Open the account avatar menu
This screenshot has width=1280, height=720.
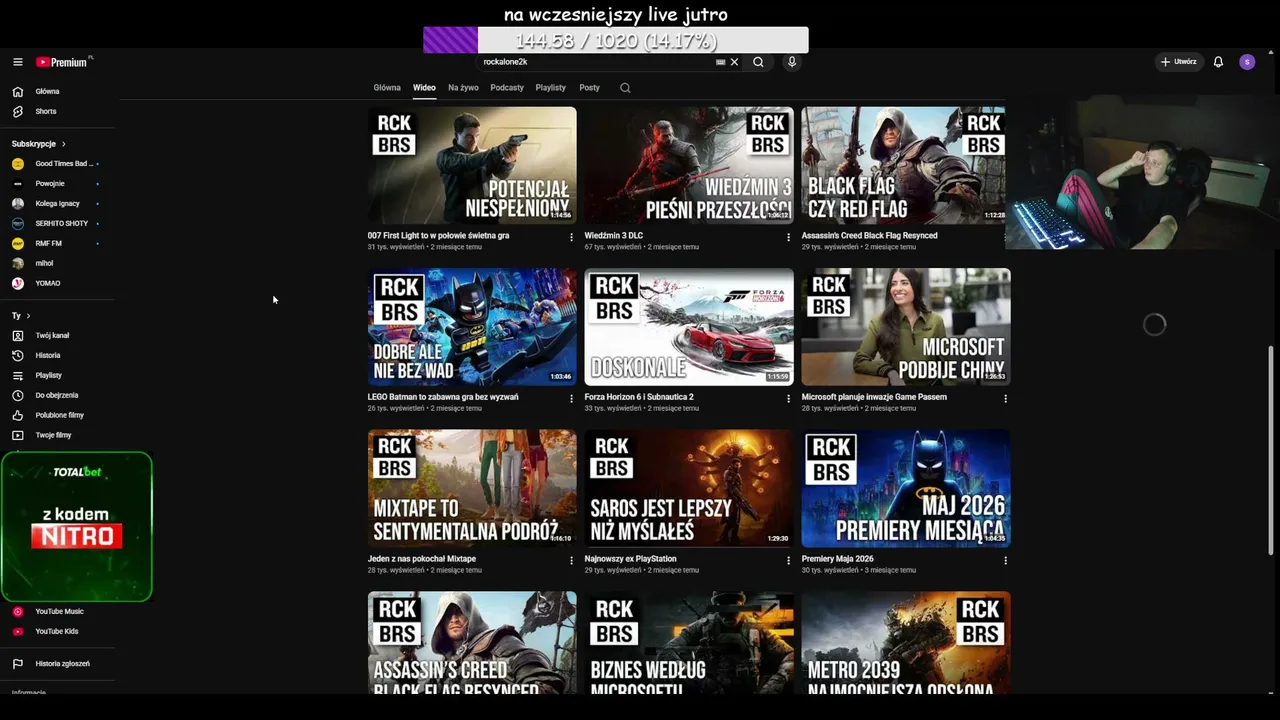[x=1247, y=62]
